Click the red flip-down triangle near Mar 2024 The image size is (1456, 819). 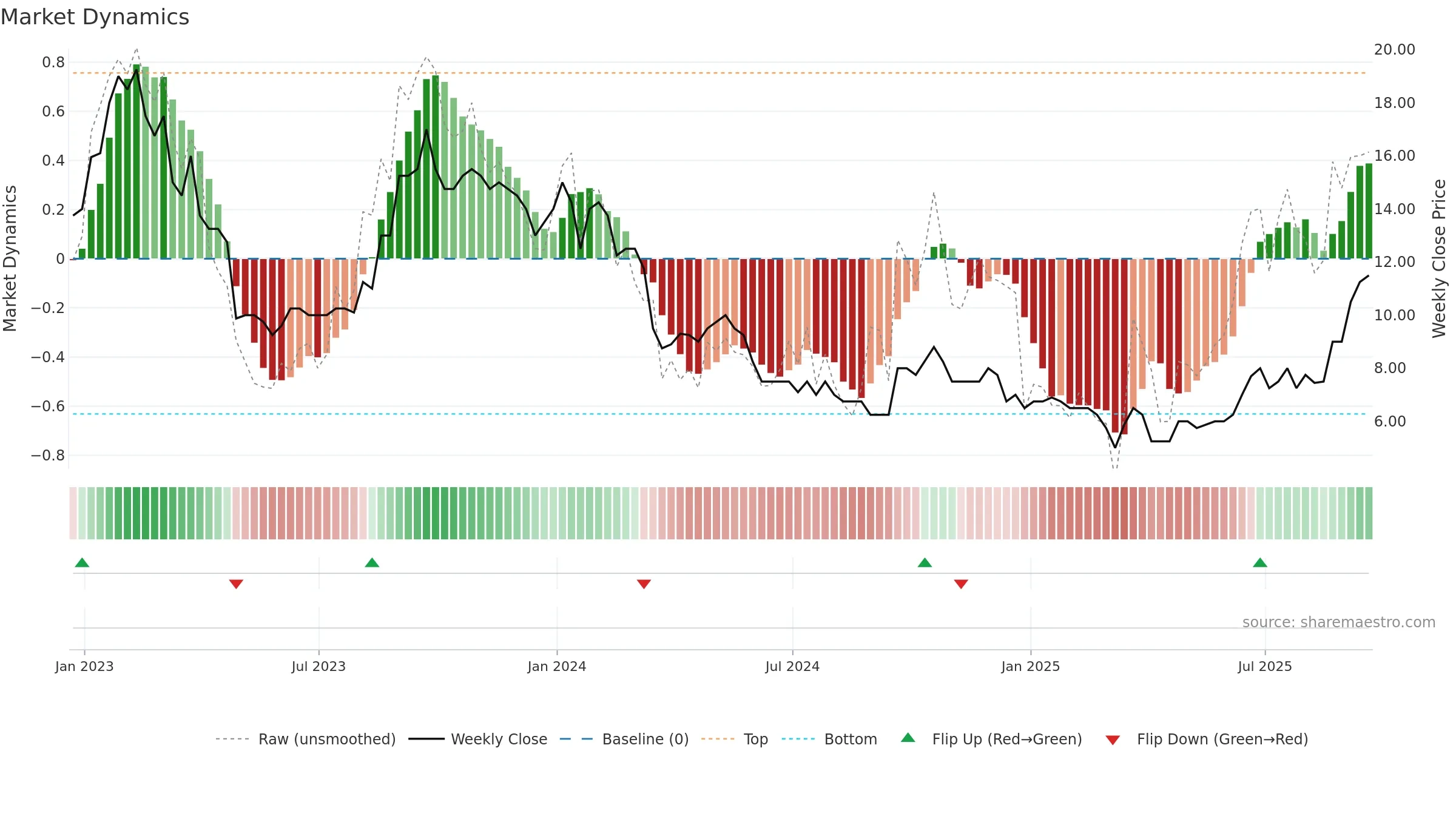pyautogui.click(x=644, y=584)
